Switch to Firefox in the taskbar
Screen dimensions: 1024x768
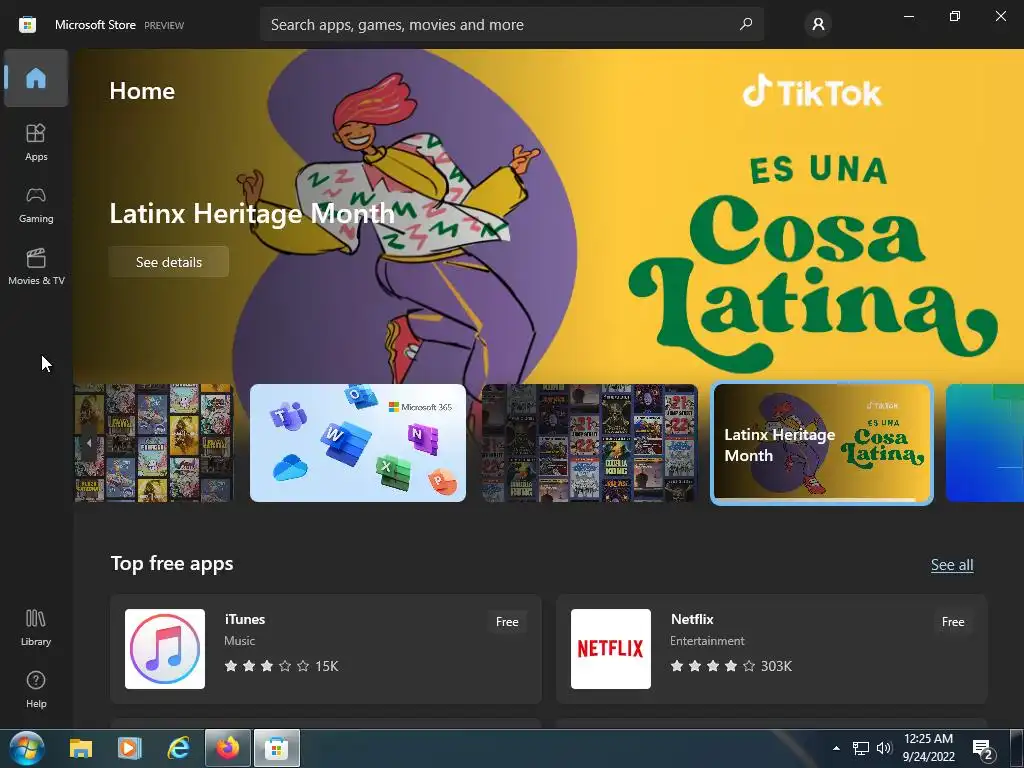click(x=228, y=748)
